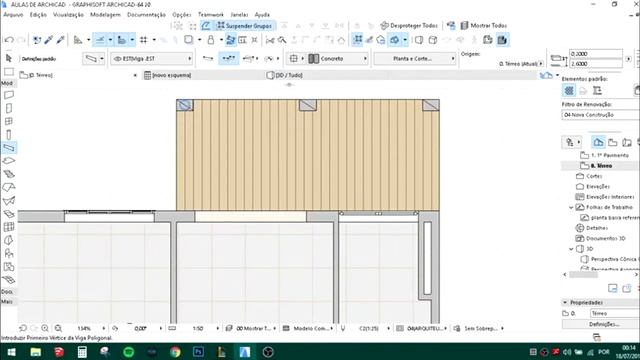Click the beam default settings icon
640x360 pixels.
[91, 59]
